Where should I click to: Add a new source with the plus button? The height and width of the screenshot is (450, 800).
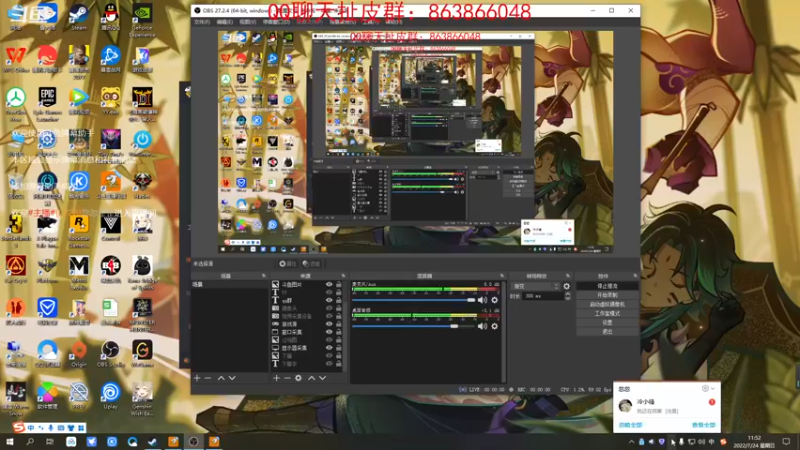pyautogui.click(x=276, y=378)
